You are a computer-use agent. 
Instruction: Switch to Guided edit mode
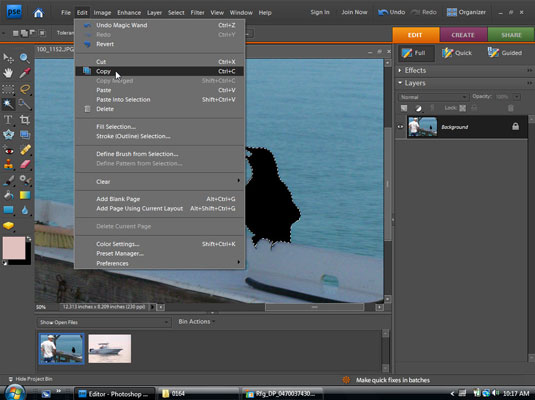coord(505,53)
